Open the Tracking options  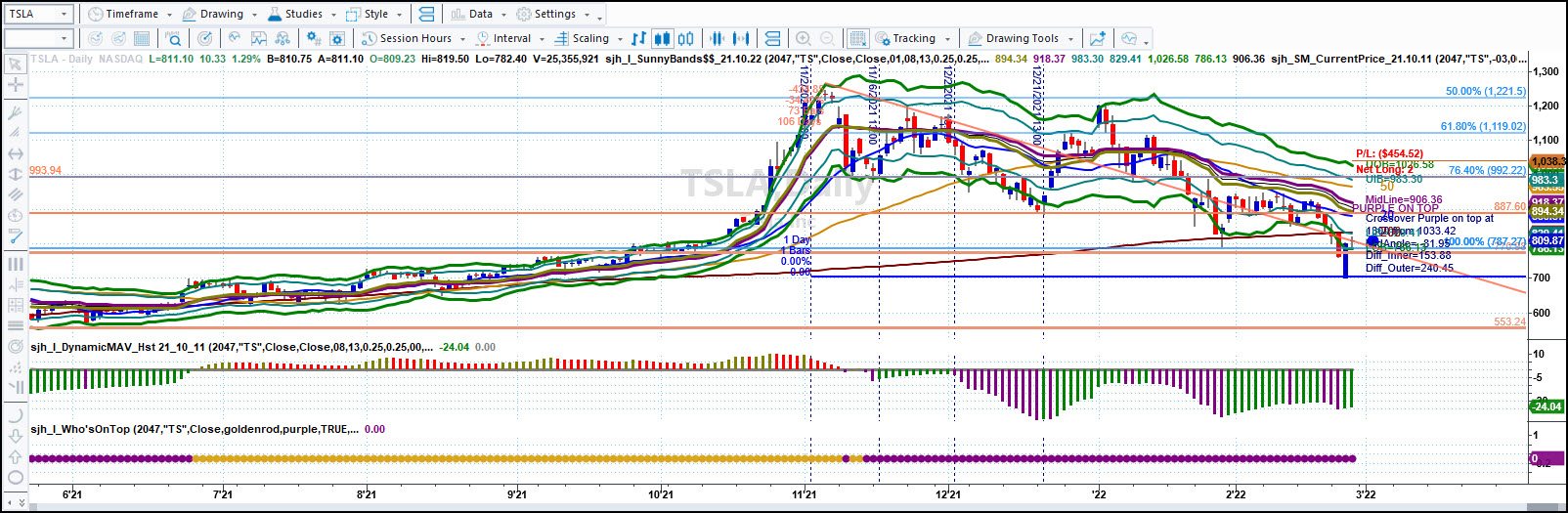pos(906,38)
